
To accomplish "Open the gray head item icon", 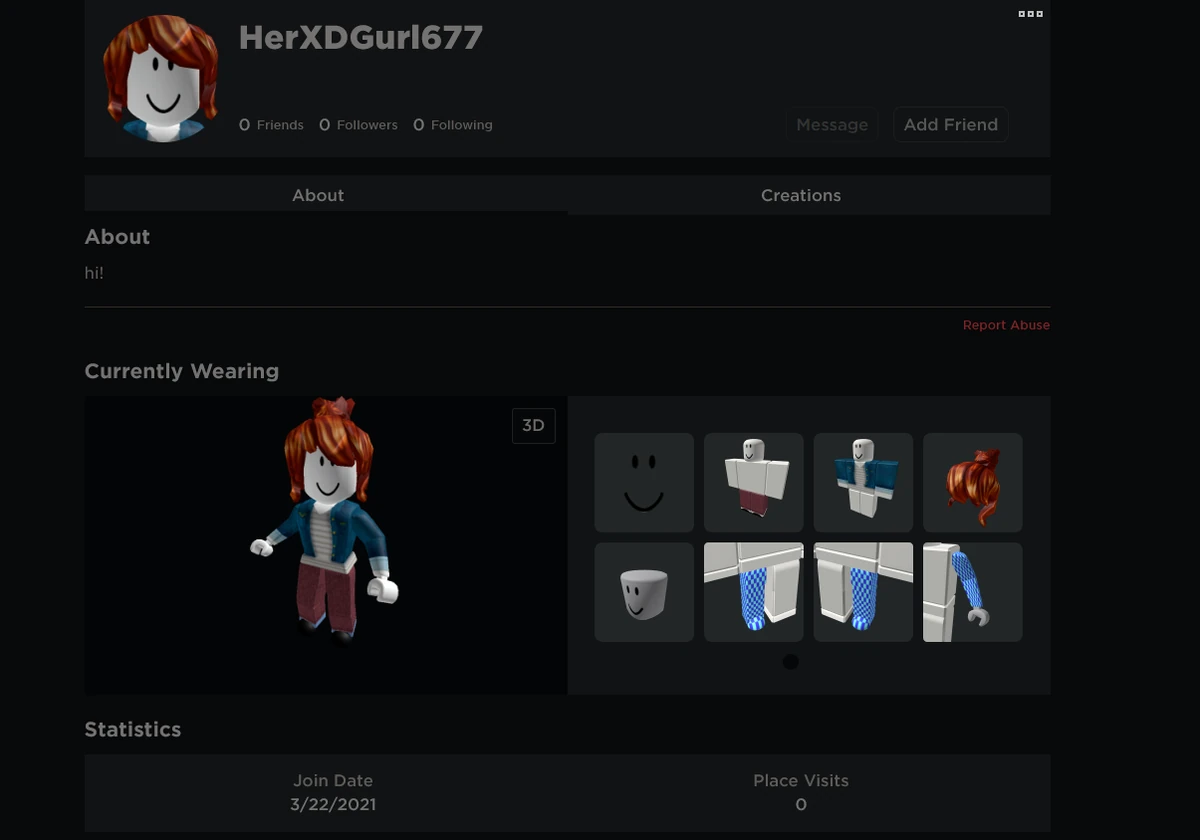I will (x=644, y=592).
